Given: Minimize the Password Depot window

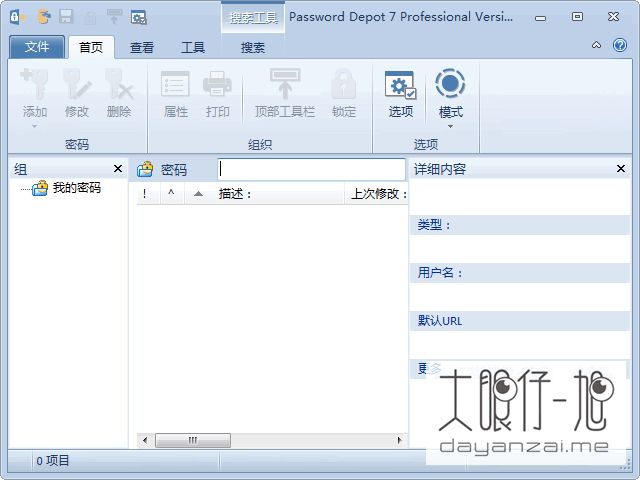Looking at the screenshot, I should tap(540, 18).
